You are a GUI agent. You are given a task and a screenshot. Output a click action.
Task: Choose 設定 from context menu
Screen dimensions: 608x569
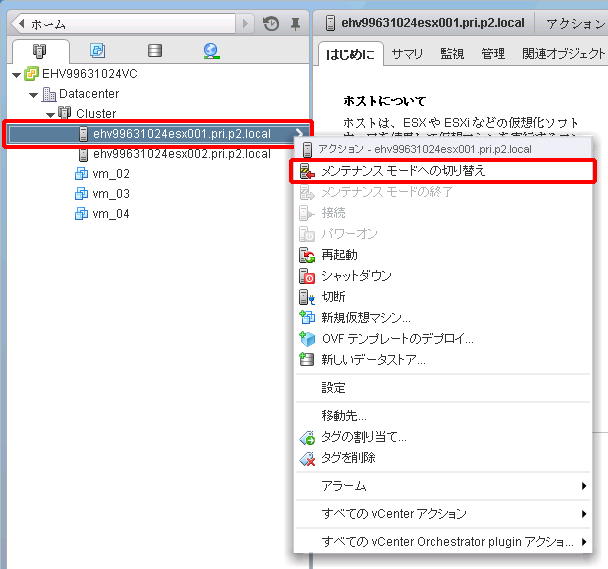(x=333, y=387)
